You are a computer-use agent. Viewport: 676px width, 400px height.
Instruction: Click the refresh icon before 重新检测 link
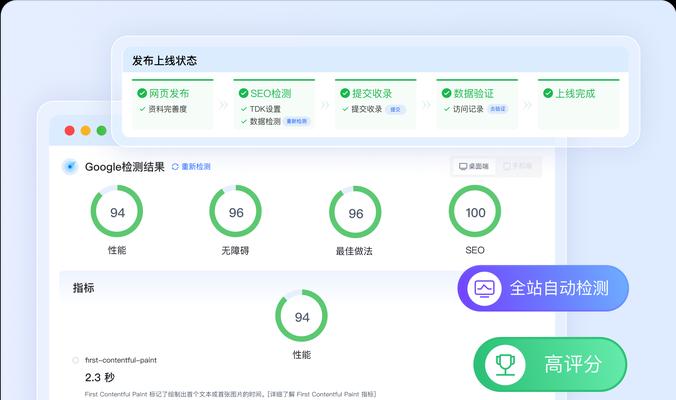coord(175,166)
